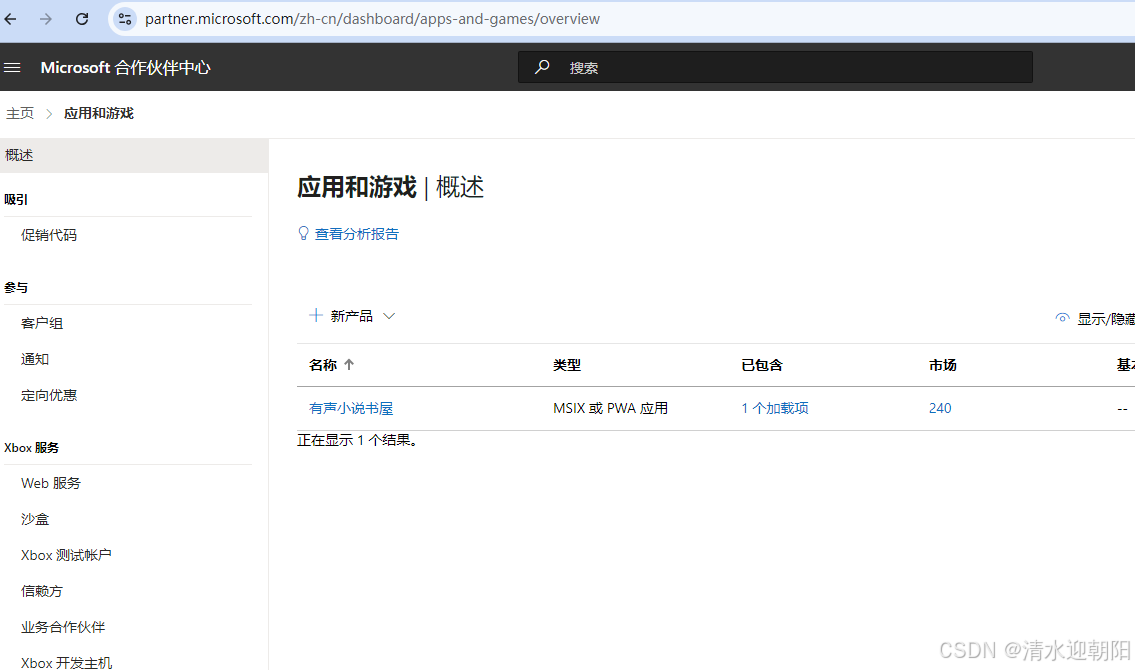
Task: Click the 吸引 section heading
Action: [x=16, y=200]
